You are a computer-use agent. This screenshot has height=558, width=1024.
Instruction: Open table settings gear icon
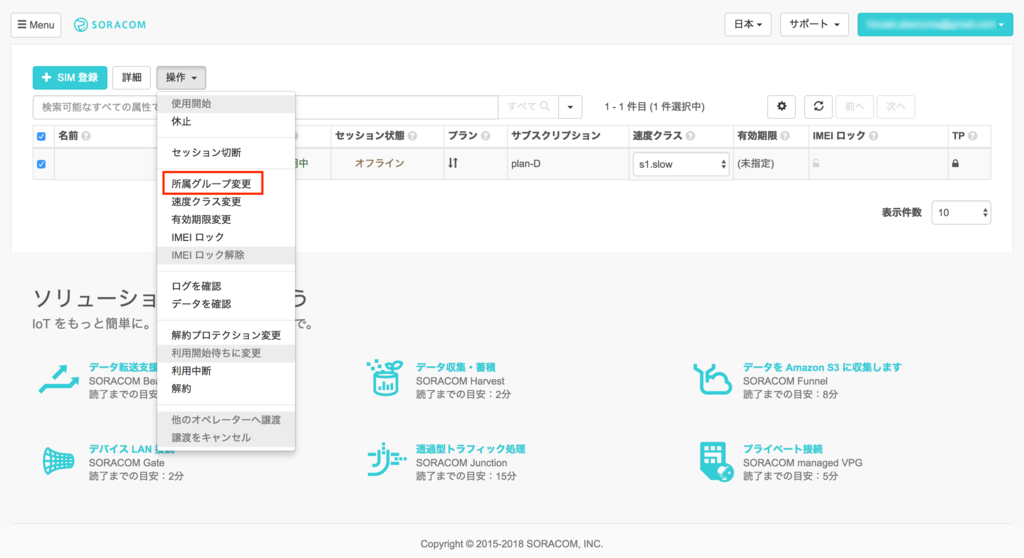pos(781,106)
